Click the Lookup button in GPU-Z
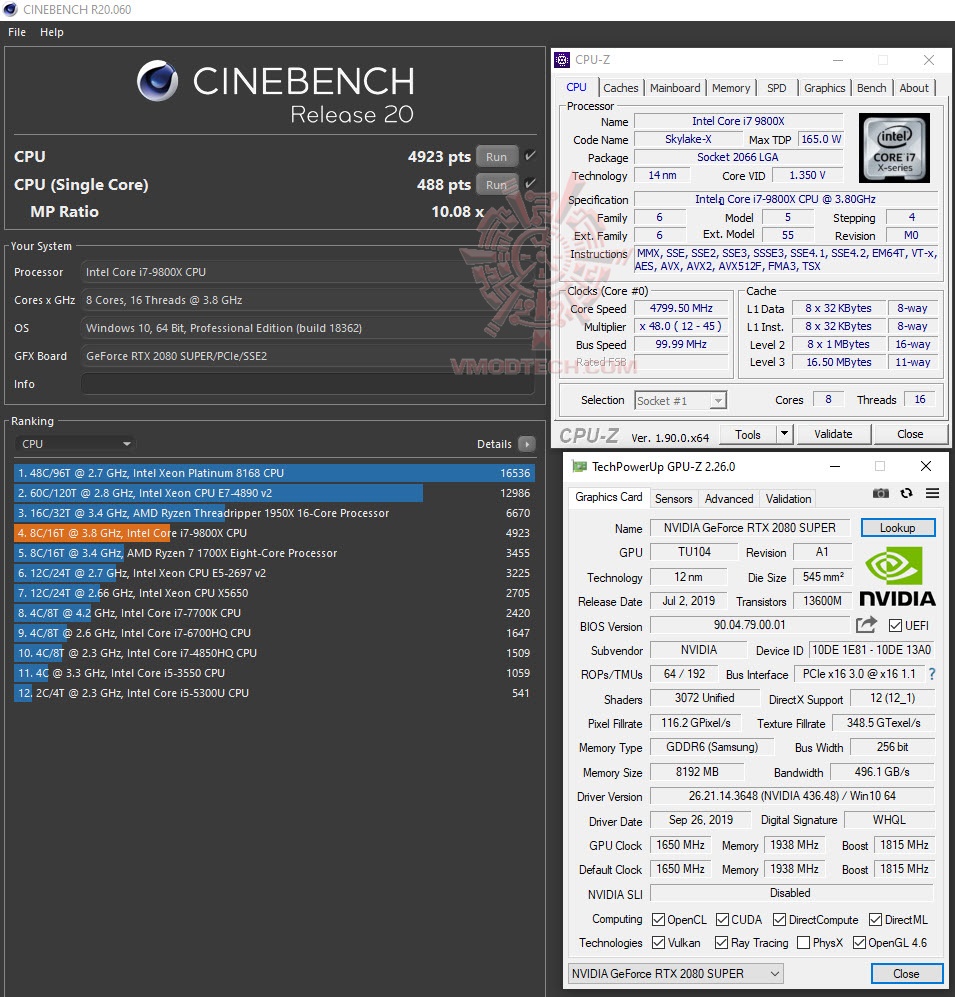Screen dimensions: 955x997 click(x=897, y=528)
